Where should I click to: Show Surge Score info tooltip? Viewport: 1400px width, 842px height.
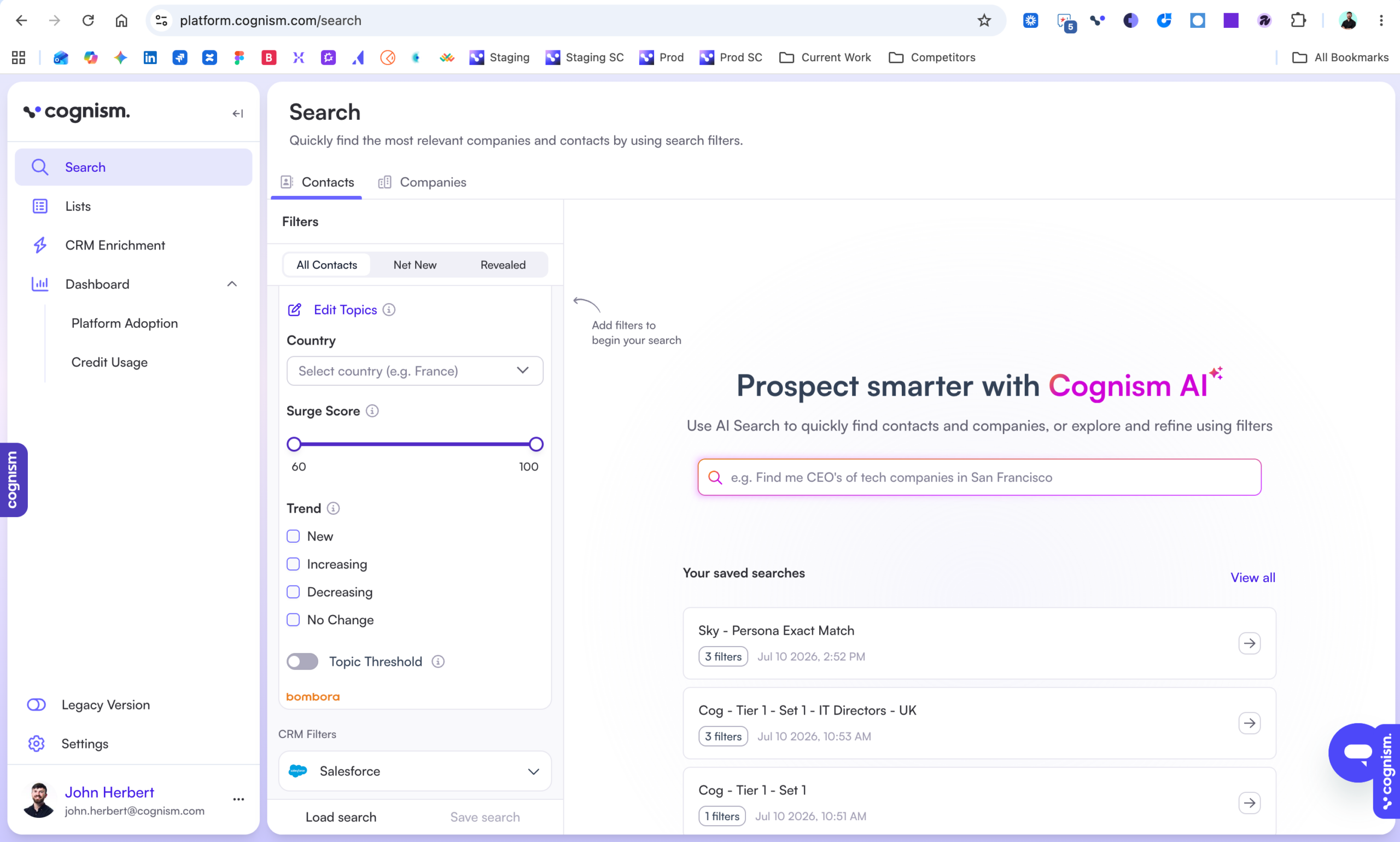point(372,411)
